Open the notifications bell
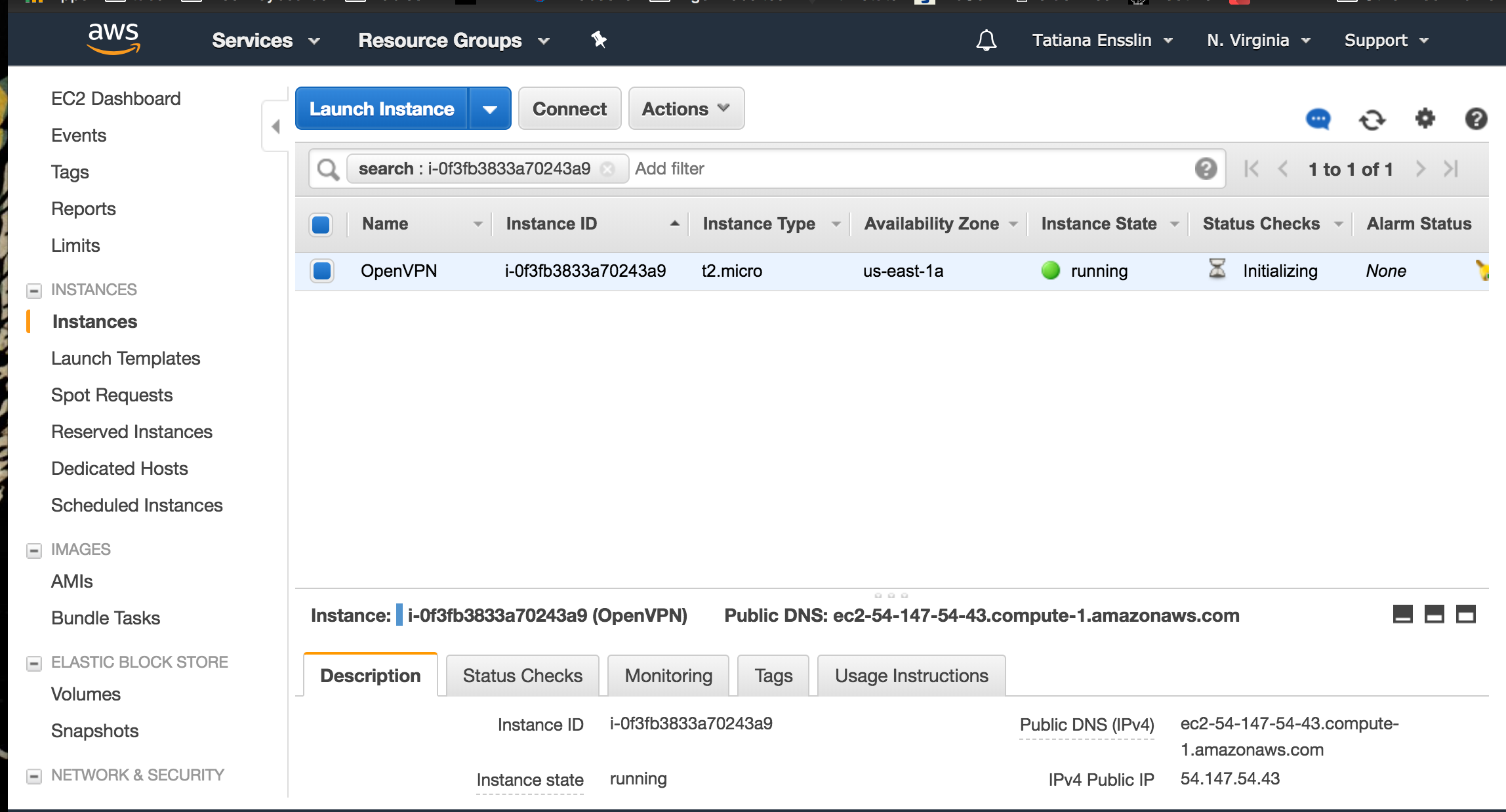Screen dimensions: 1506x812 point(986,40)
